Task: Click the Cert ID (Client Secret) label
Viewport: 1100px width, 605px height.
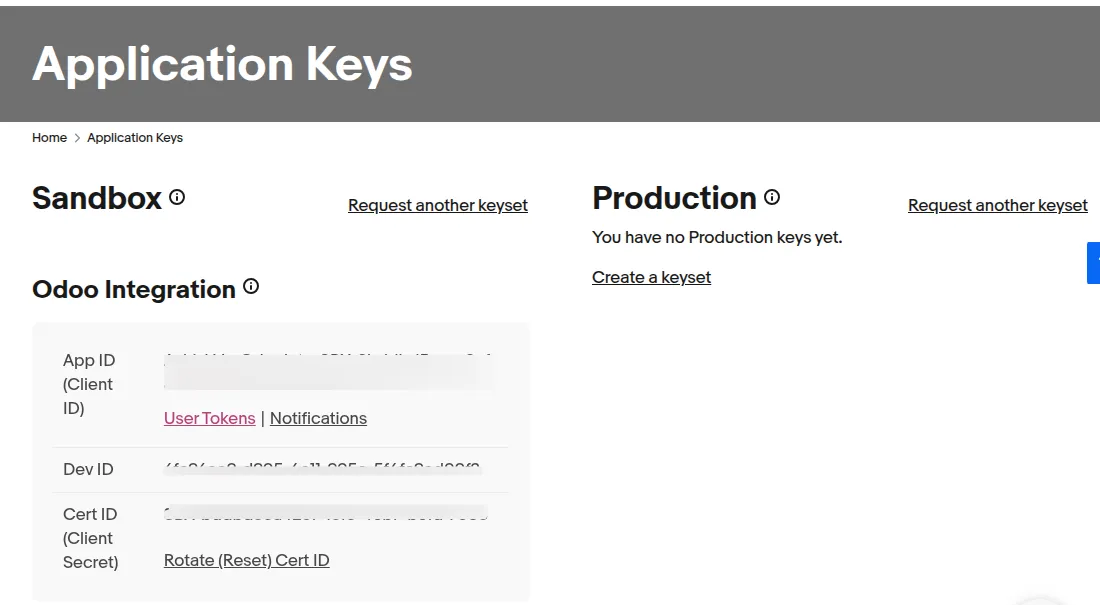Action: click(x=90, y=538)
